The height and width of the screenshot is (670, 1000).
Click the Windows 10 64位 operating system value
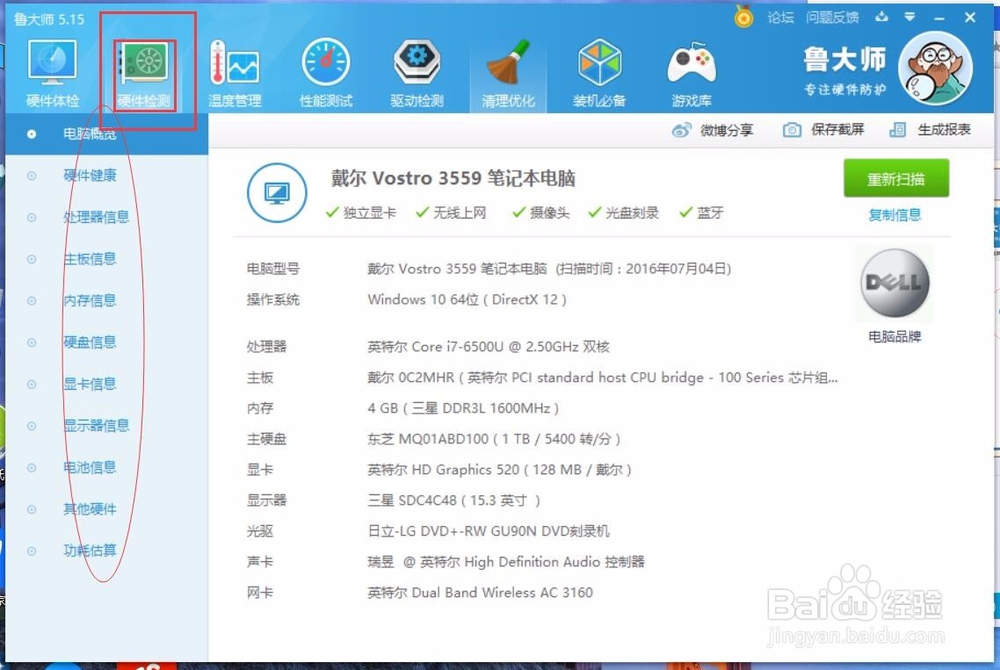467,300
